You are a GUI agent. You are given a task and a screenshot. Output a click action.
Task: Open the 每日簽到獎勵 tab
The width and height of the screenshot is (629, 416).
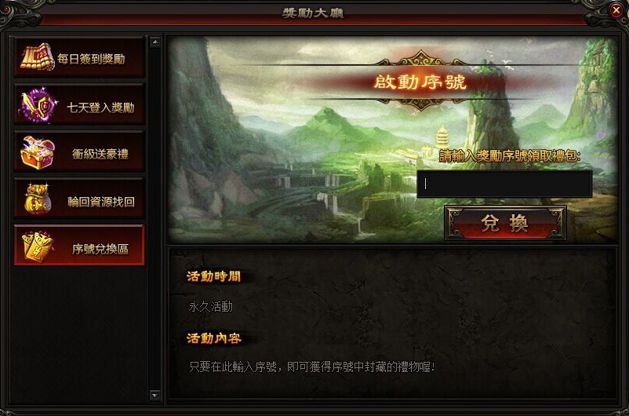click(79, 57)
